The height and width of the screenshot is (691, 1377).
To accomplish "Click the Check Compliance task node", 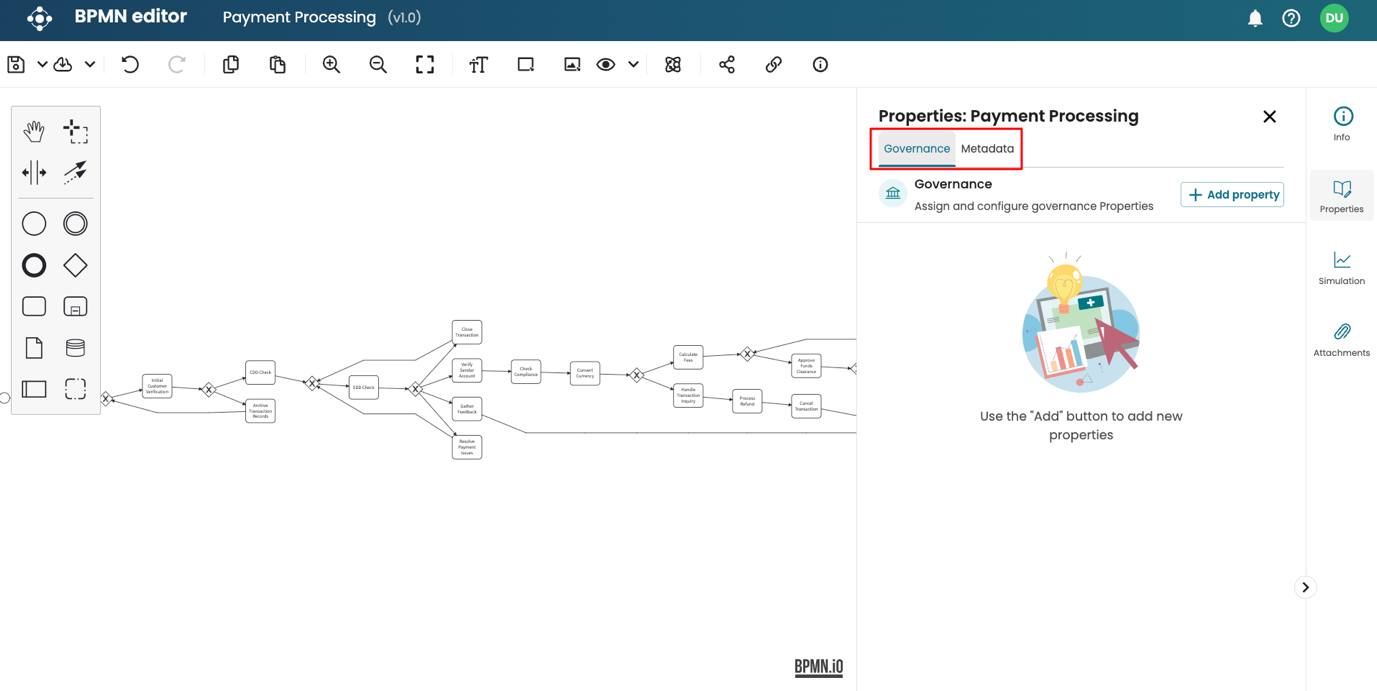I will point(526,372).
